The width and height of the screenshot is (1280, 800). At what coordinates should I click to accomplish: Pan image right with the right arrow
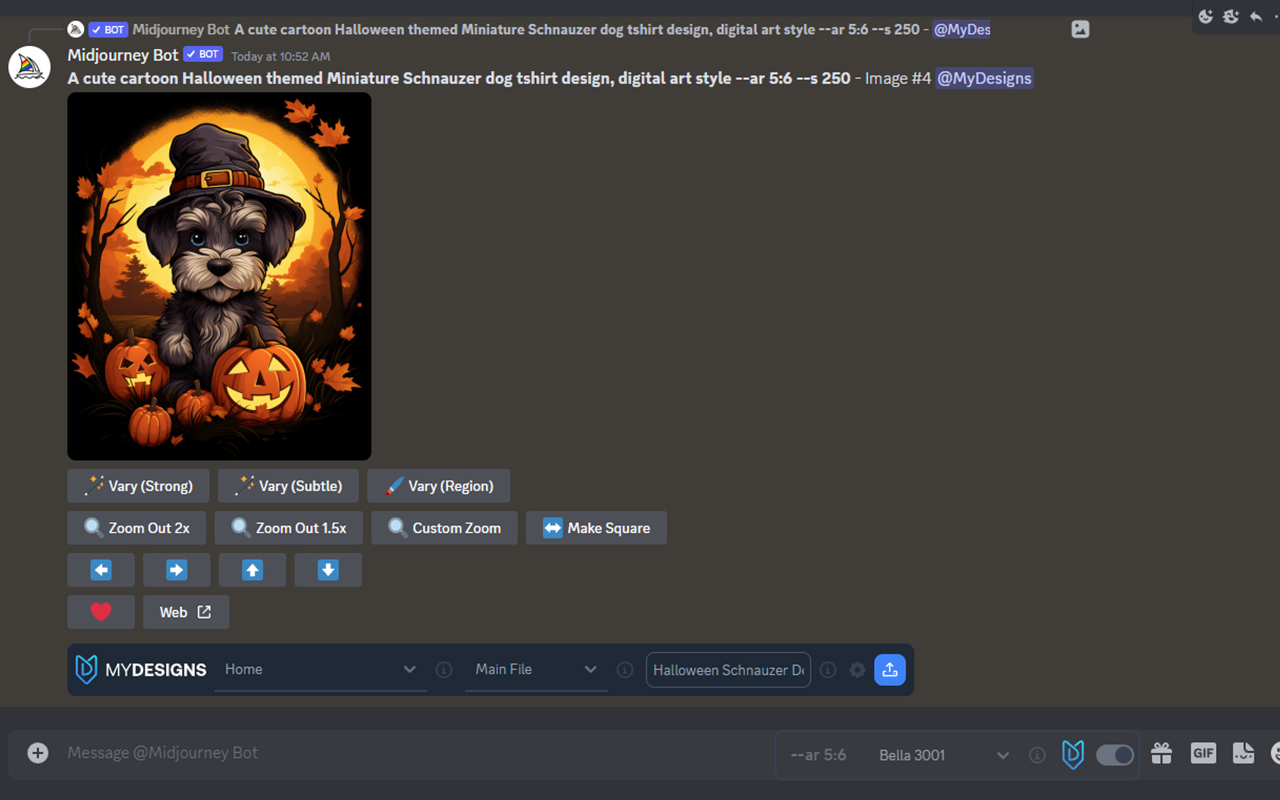(176, 570)
